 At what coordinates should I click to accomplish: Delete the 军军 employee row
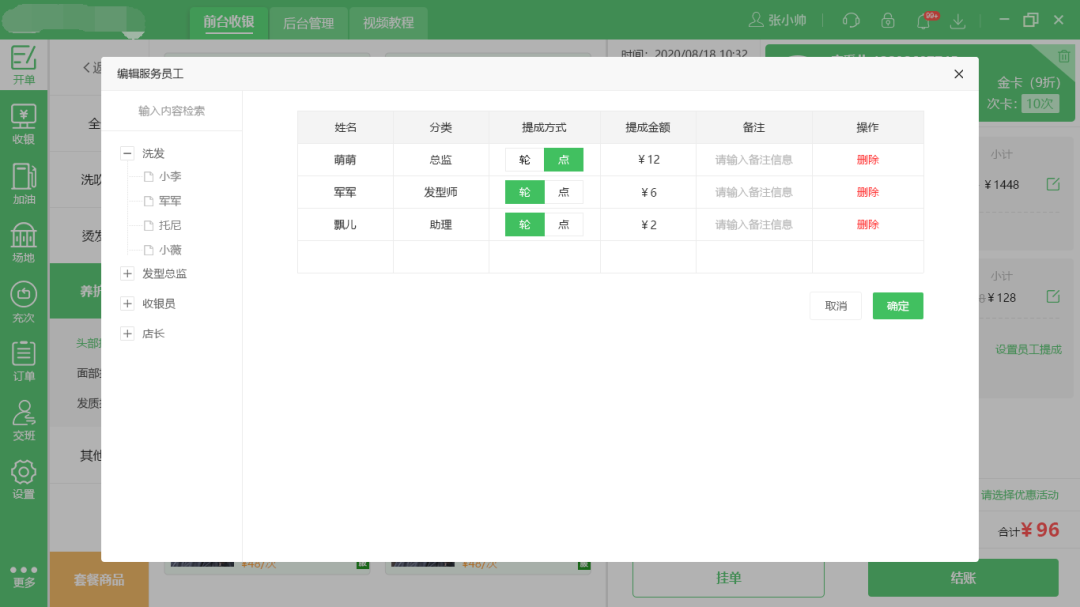[867, 193]
